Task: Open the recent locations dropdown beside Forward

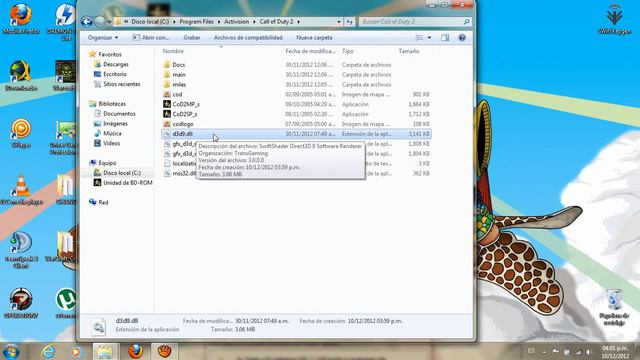Action: [x=109, y=22]
